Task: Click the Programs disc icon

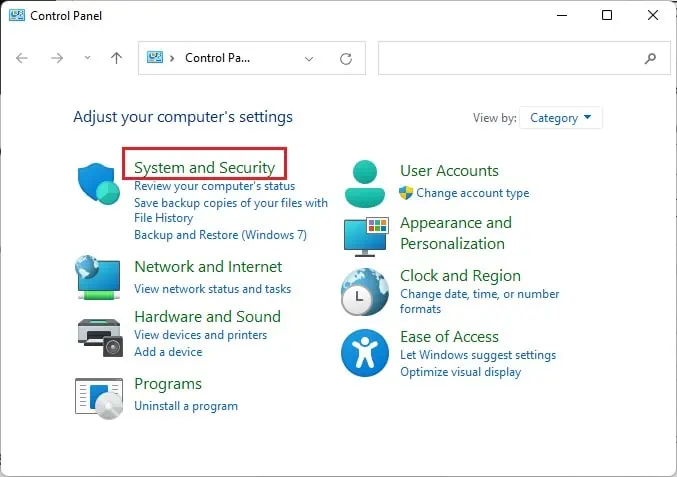Action: click(x=99, y=398)
